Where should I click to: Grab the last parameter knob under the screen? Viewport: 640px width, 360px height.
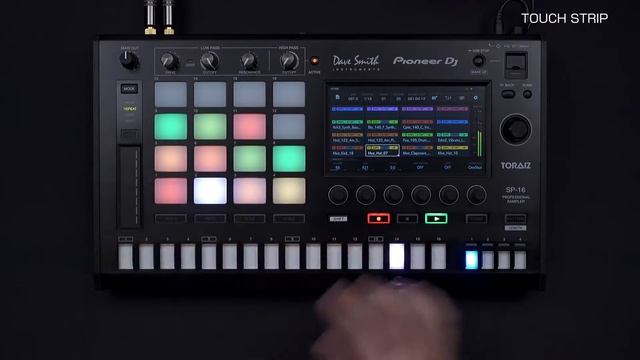[x=476, y=195]
